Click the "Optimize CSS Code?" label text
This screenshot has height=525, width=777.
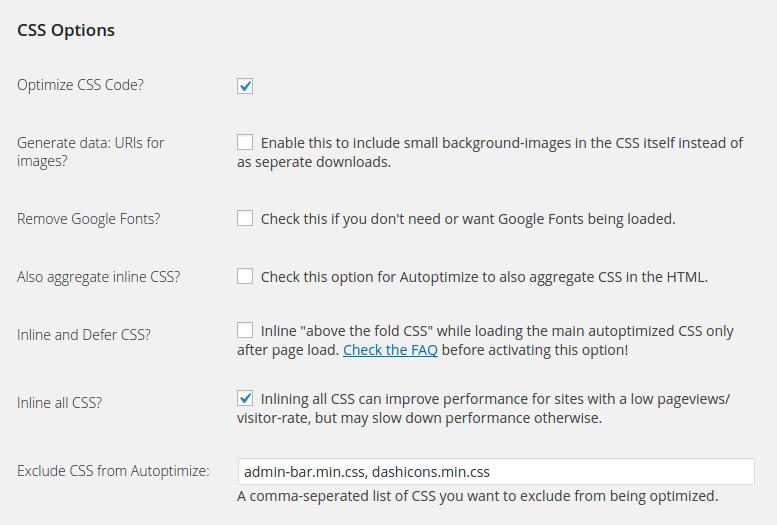[x=80, y=85]
